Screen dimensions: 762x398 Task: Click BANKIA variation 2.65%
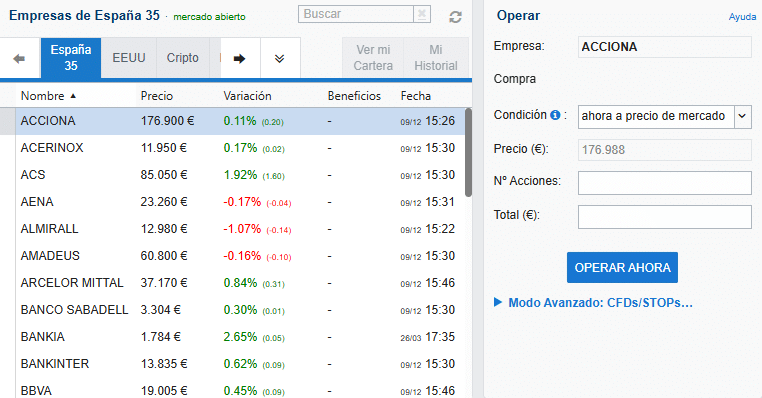click(240, 337)
